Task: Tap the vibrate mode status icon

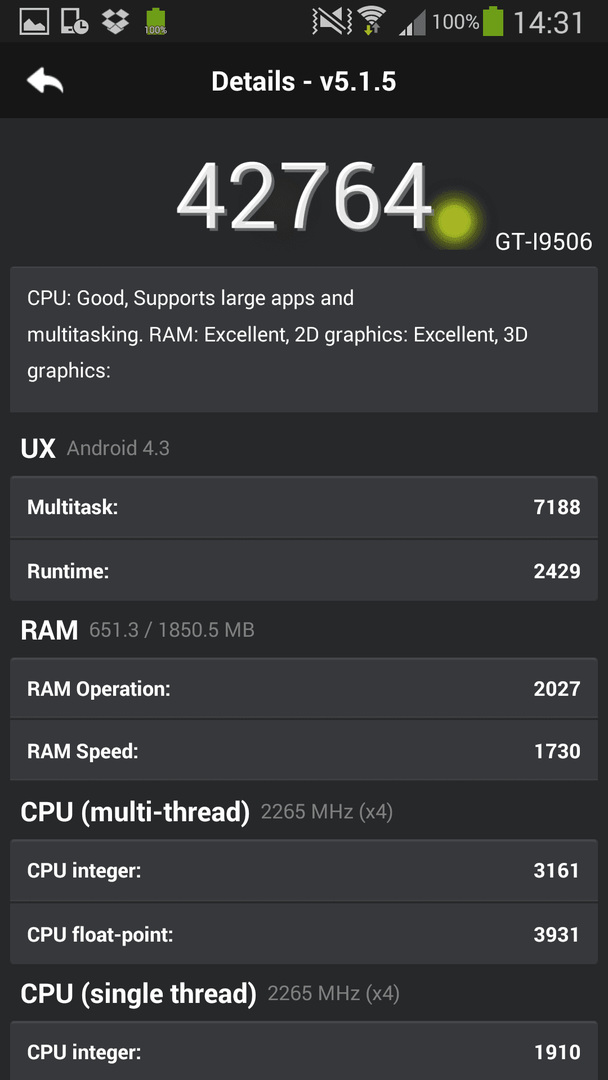Action: click(x=332, y=22)
